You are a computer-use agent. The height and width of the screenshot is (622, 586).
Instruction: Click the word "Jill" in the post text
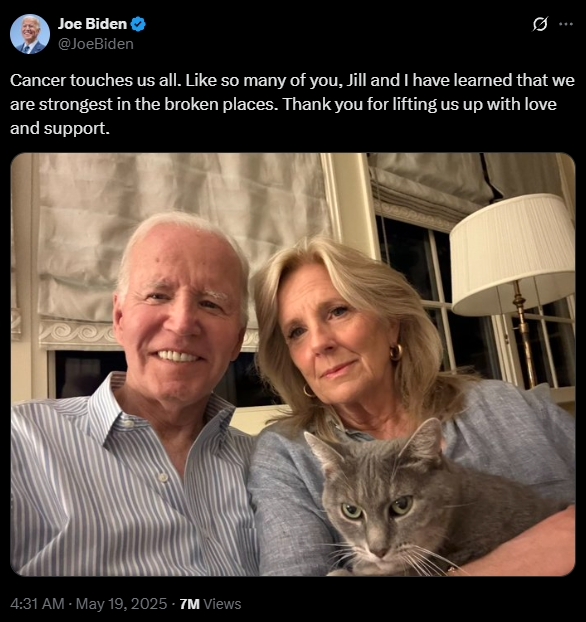coord(357,80)
